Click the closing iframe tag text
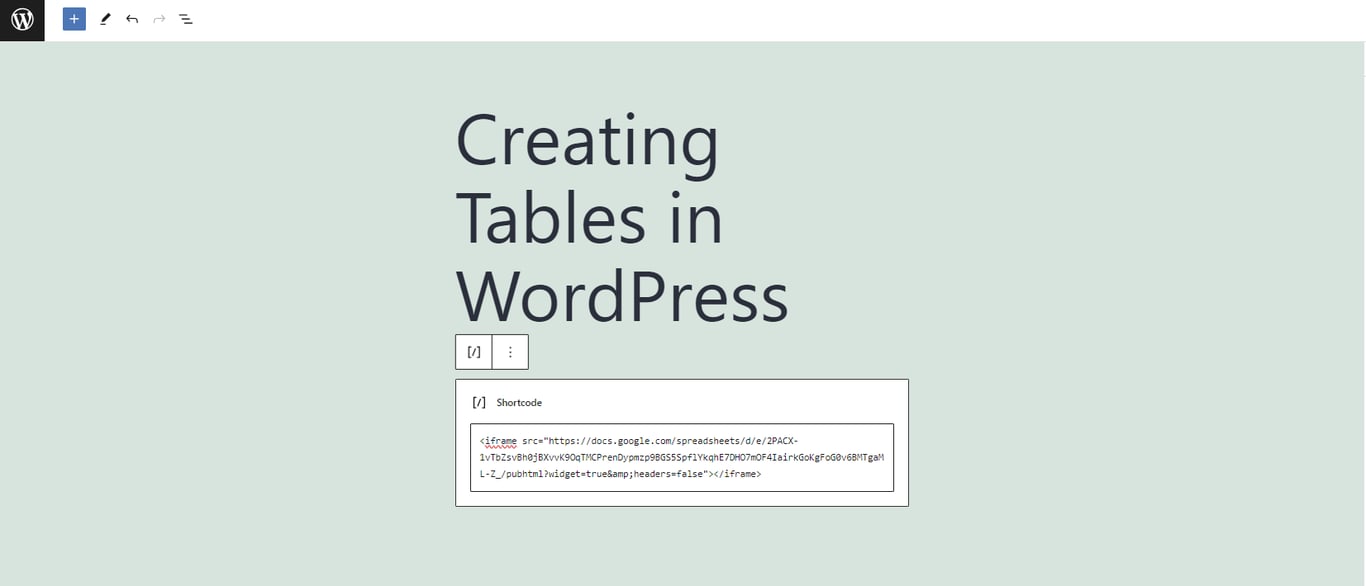The image size is (1366, 586). (737, 473)
